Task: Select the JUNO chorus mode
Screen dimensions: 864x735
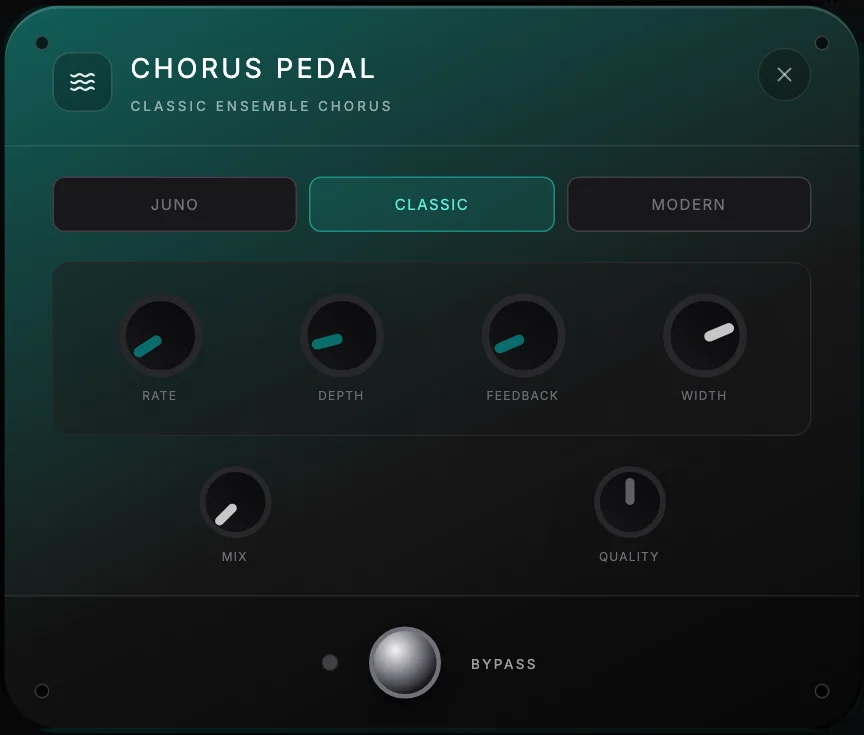Action: (175, 204)
